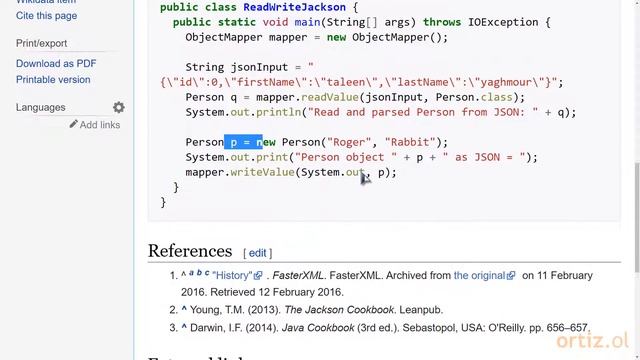Click the page vertical scrollbar thumb
640x360 pixels.
(x=637, y=217)
